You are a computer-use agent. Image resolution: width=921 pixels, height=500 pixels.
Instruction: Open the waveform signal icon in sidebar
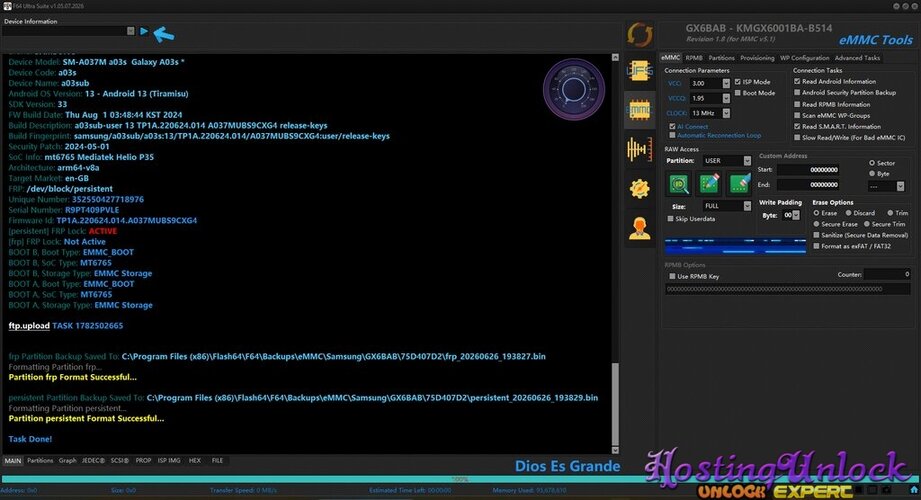pyautogui.click(x=639, y=149)
